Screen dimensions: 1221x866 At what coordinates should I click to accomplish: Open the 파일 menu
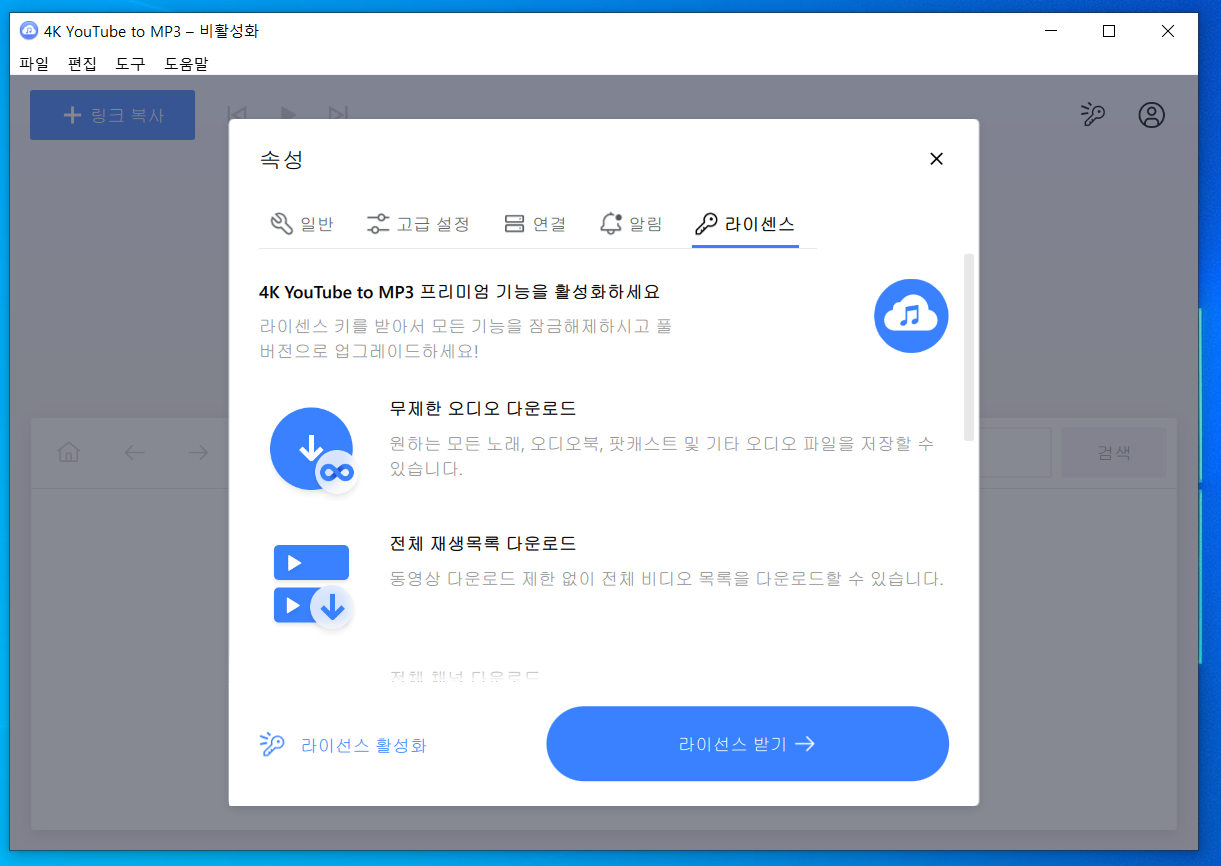click(34, 63)
